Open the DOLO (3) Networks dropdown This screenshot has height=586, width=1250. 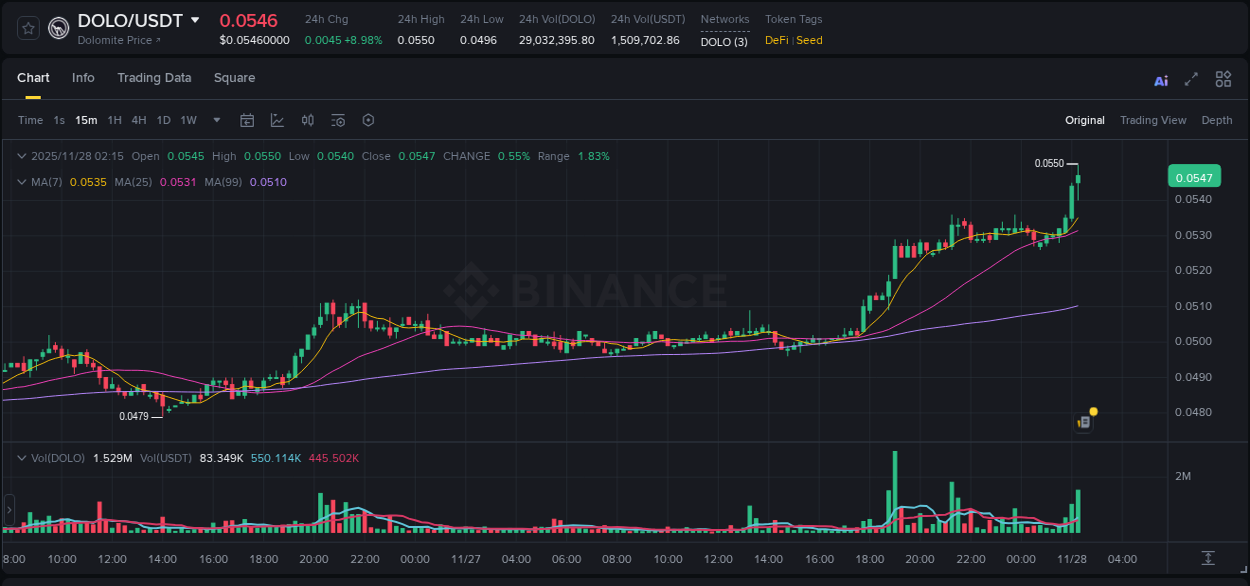[x=723, y=41]
